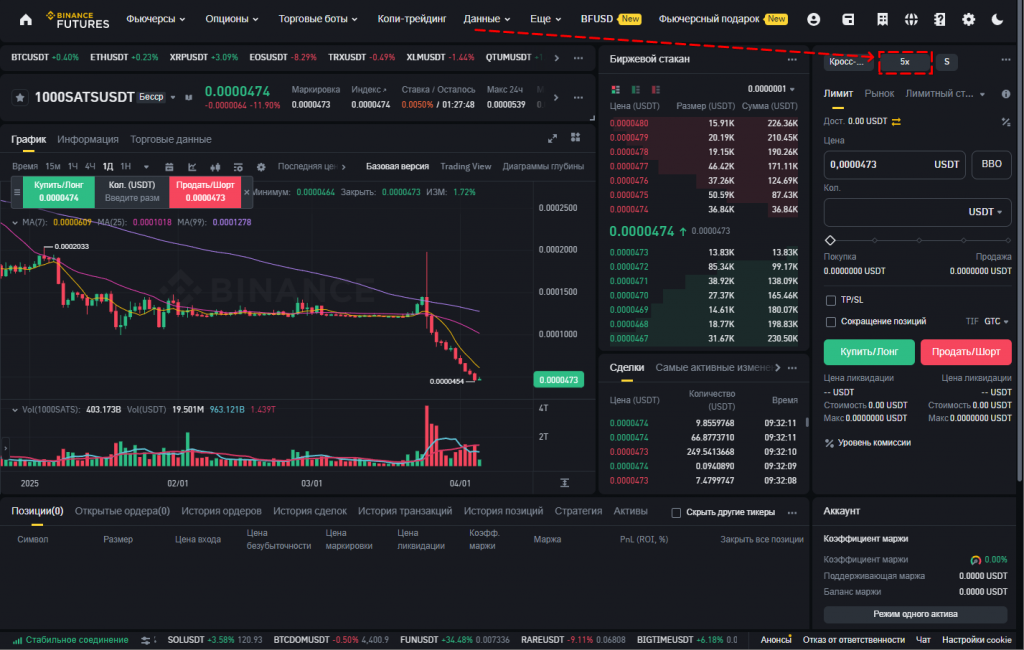Open the Активы tab
The width and height of the screenshot is (1024, 650).
point(630,512)
